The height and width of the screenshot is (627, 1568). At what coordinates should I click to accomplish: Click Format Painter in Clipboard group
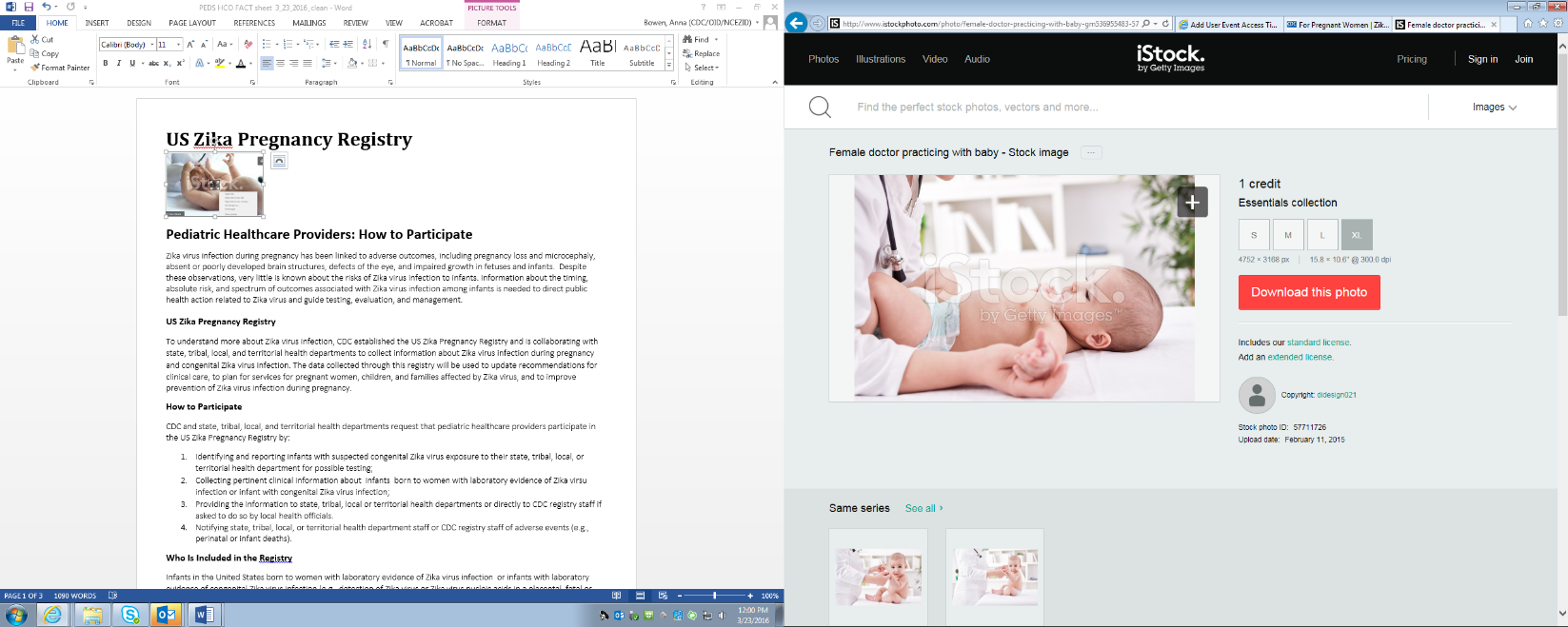[x=60, y=68]
